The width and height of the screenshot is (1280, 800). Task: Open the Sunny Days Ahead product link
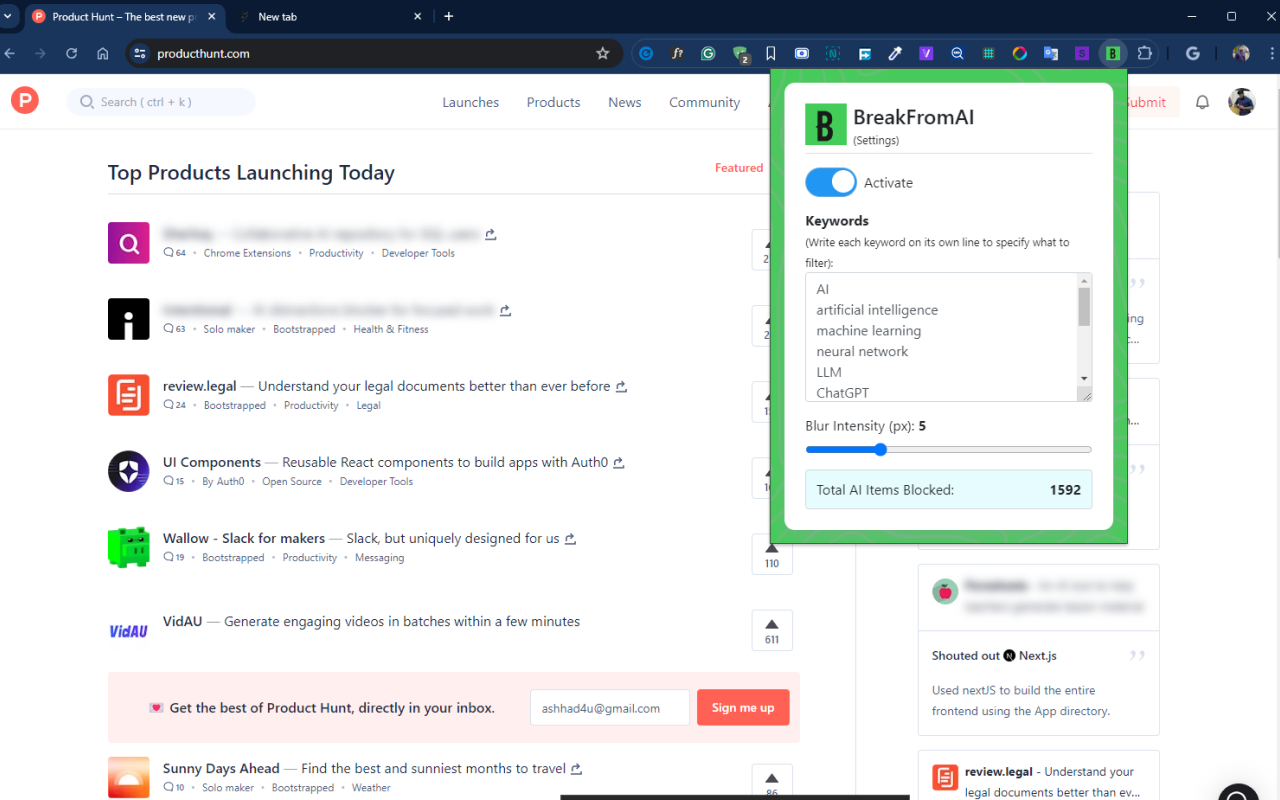(221, 768)
